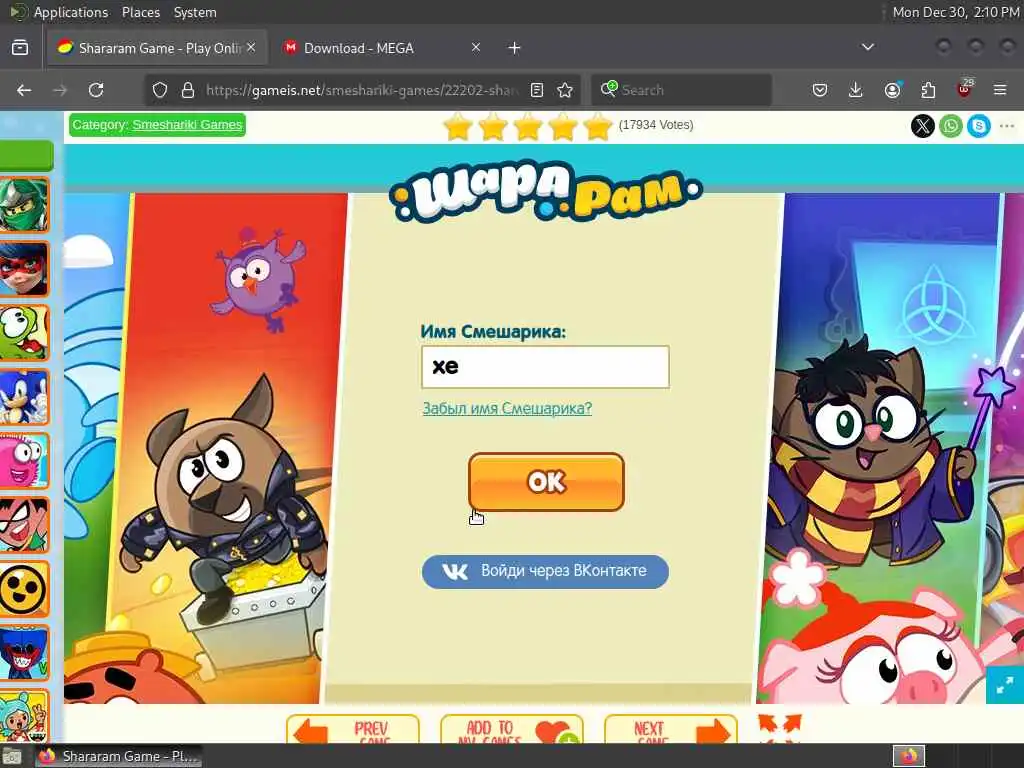Click the fullscreen expand icon on game
The image size is (1024, 768).
coord(1004,685)
